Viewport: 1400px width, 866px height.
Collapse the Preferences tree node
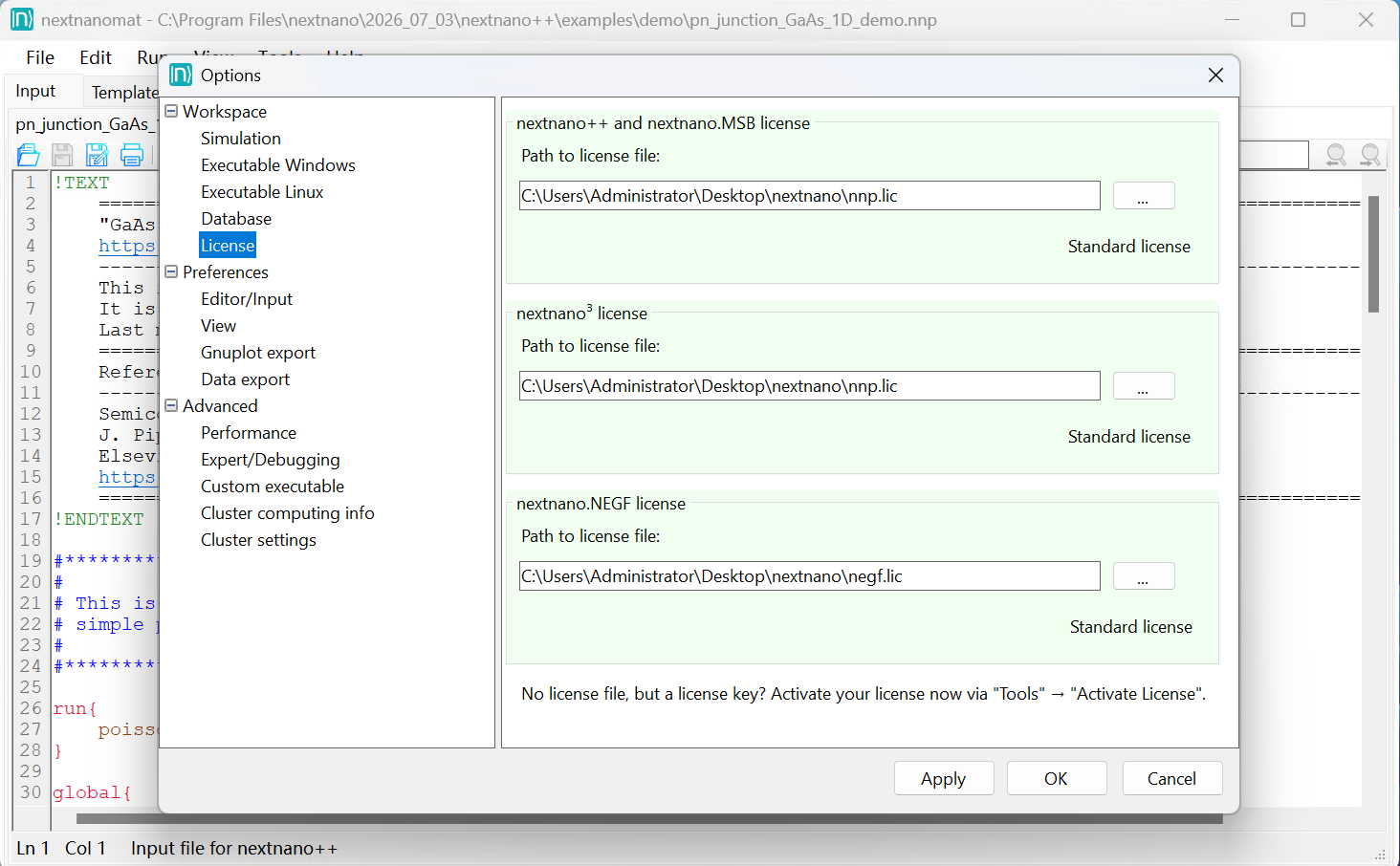(171, 271)
